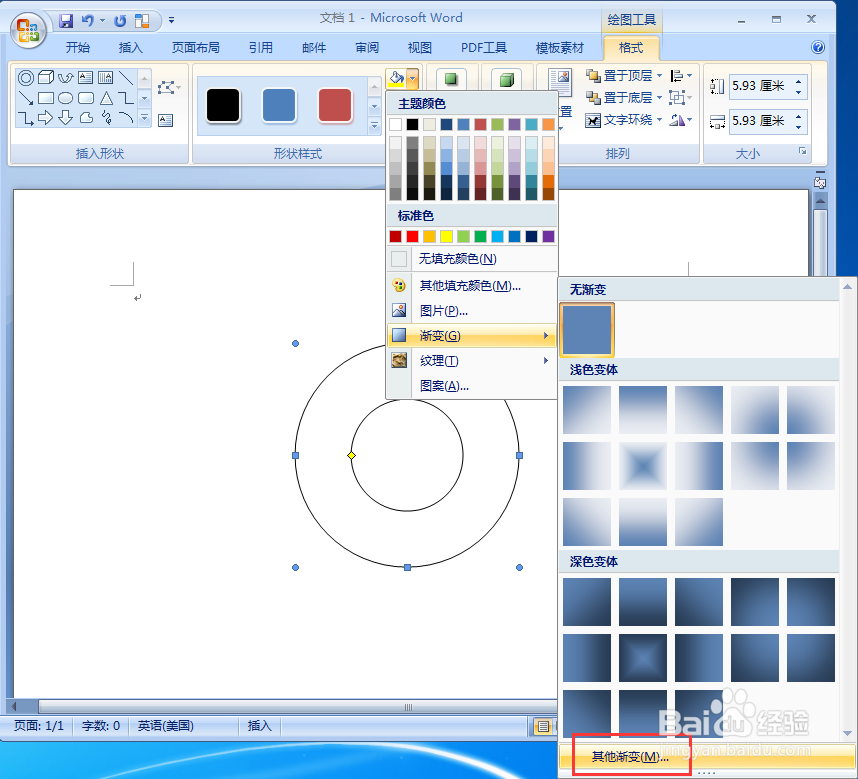Viewport: 858px width, 779px height.
Task: Choose the elbow connector shape
Action: (x=126, y=98)
